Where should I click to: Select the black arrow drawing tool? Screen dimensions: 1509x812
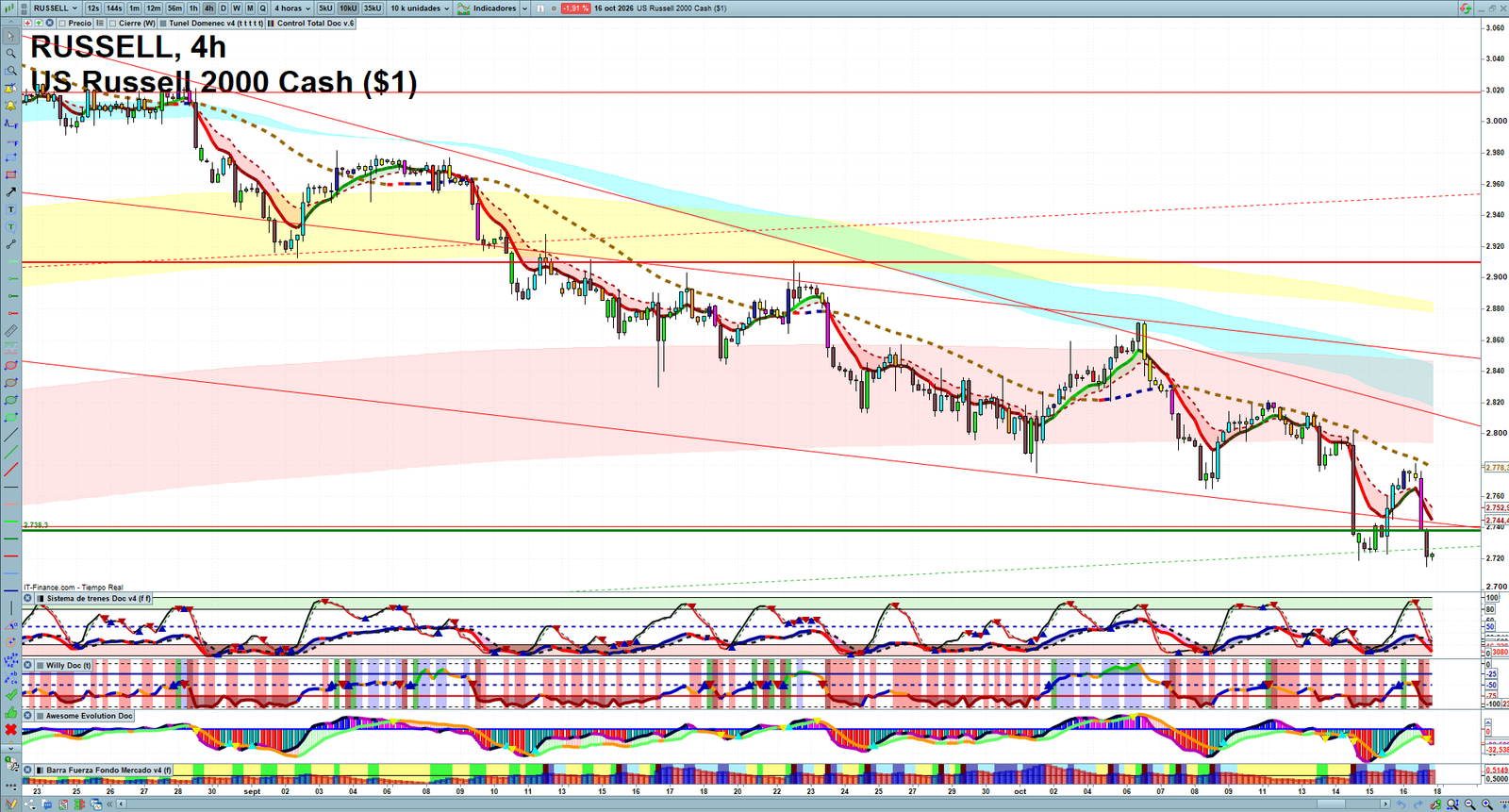pyautogui.click(x=10, y=191)
